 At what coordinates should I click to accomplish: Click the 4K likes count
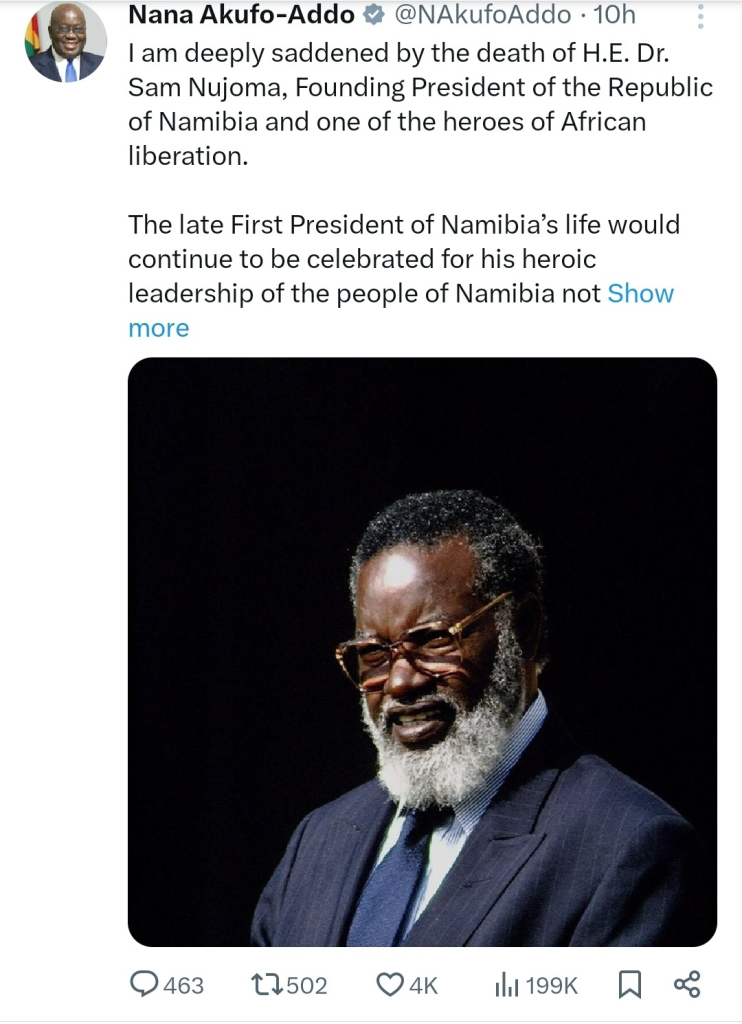click(423, 985)
